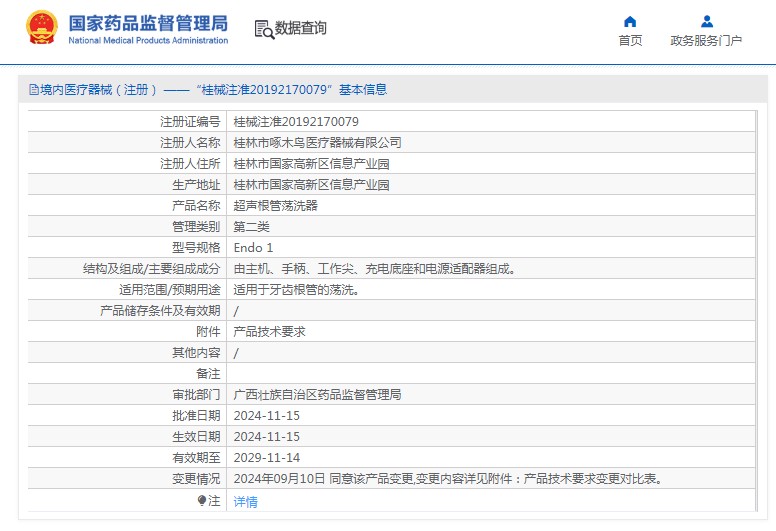The height and width of the screenshot is (531, 776).
Task: Click effective date value in 生效日期 row
Action: pos(267,436)
